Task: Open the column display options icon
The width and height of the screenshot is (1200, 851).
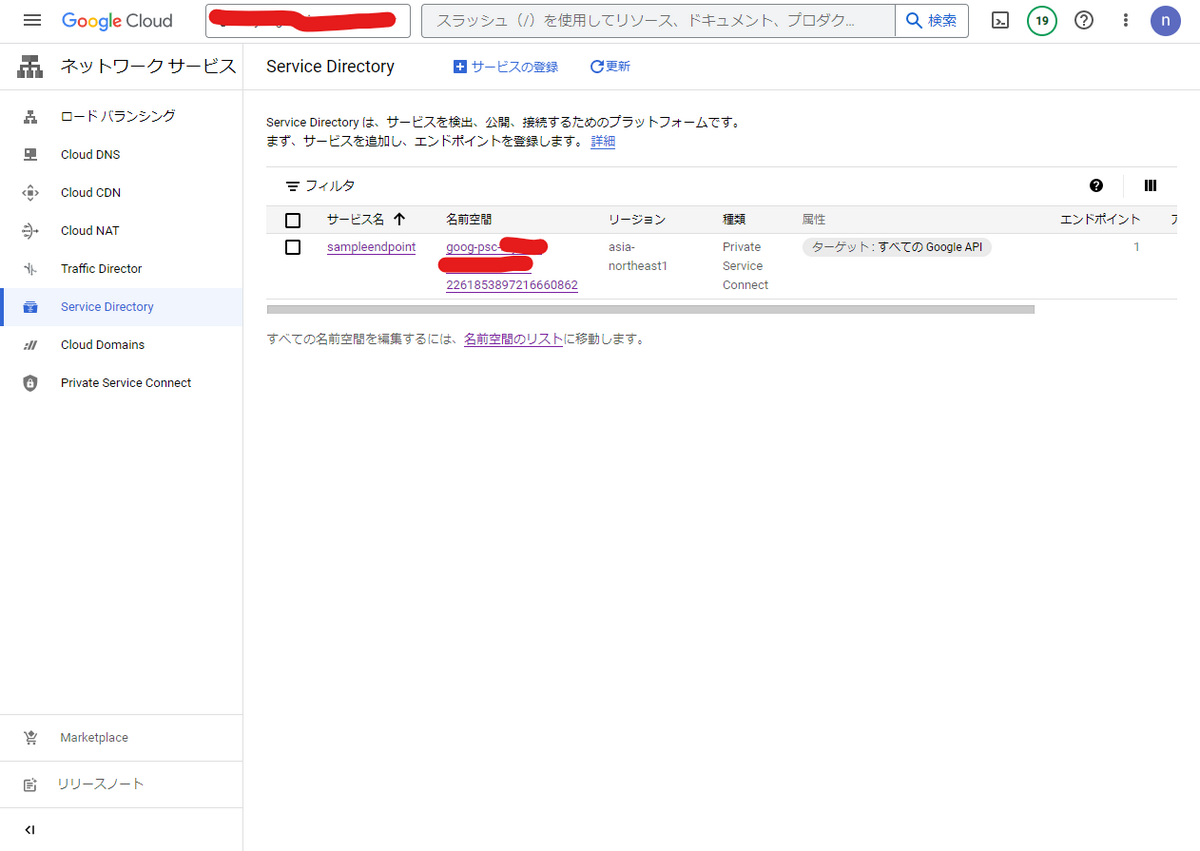Action: (x=1151, y=186)
